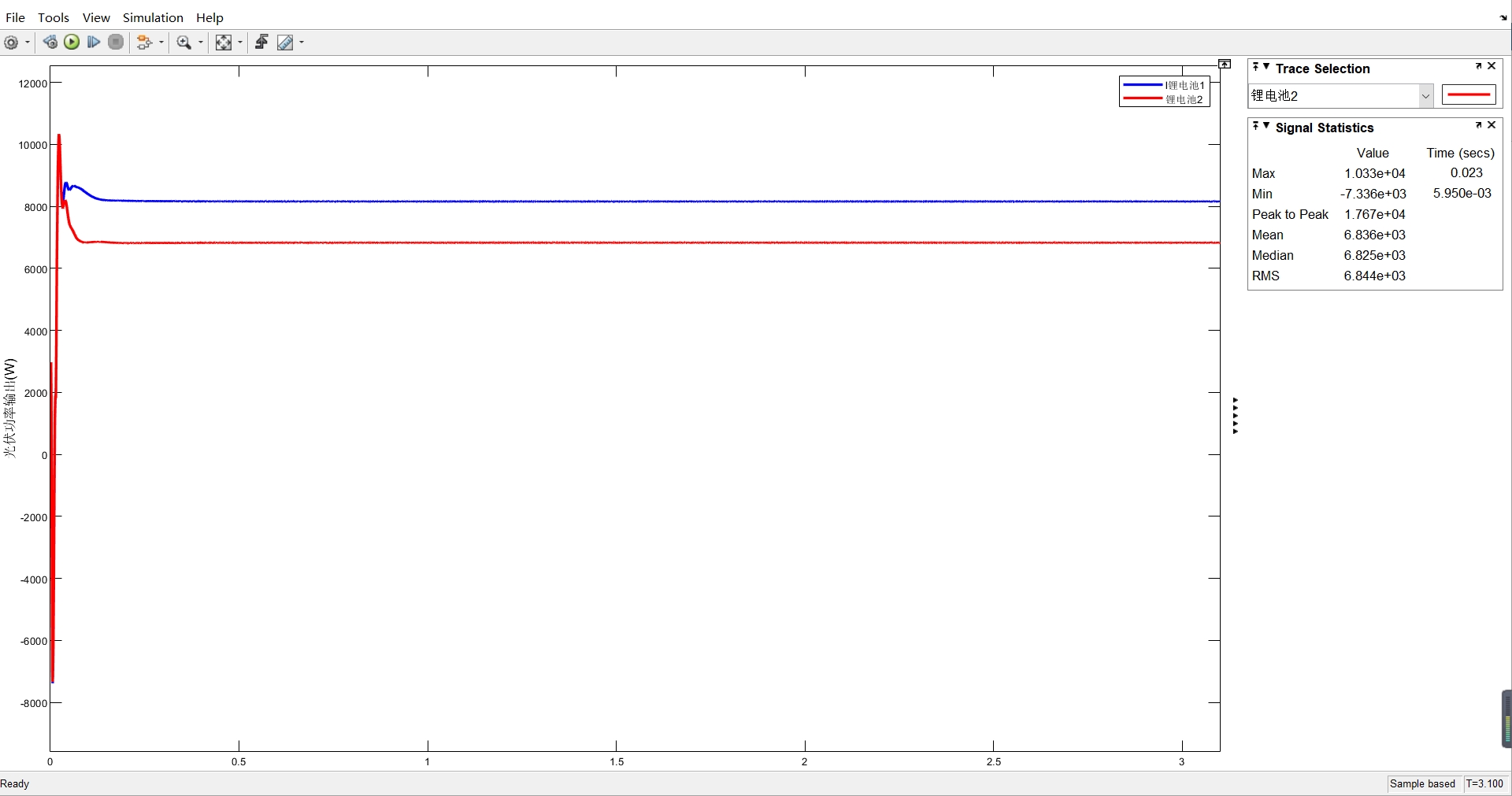The width and height of the screenshot is (1512, 796).
Task: Collapse the measurements side panel via dotted handle
Action: 1235,416
